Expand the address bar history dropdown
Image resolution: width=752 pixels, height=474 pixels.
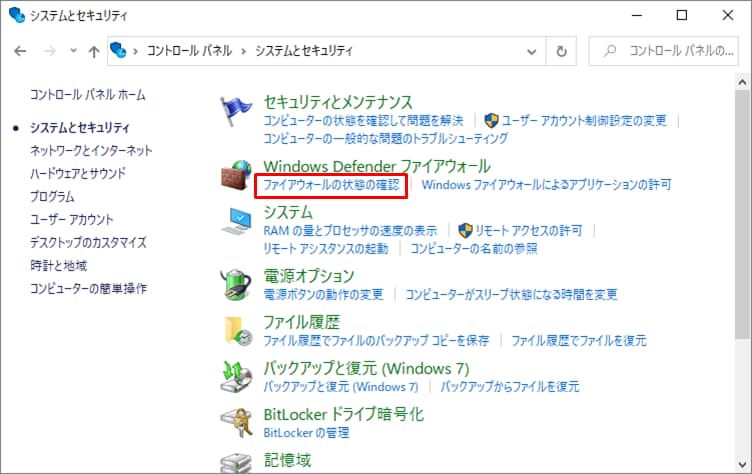click(x=531, y=51)
